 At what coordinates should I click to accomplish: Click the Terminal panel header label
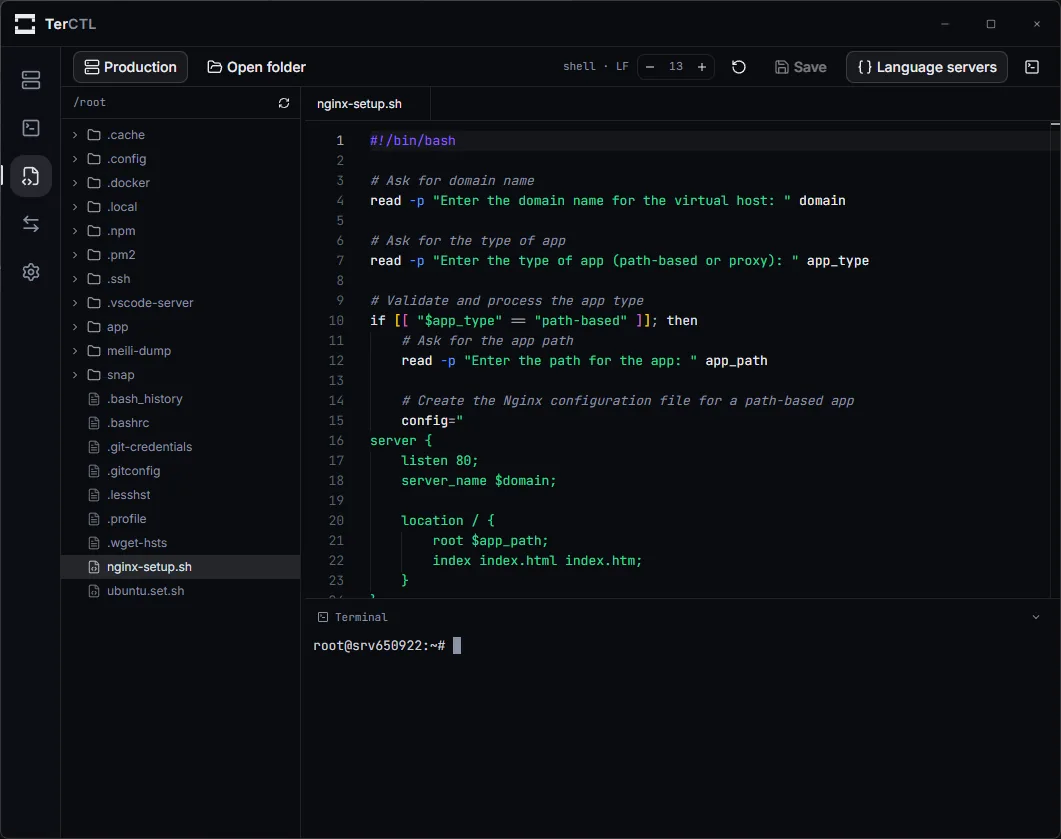coord(361,617)
